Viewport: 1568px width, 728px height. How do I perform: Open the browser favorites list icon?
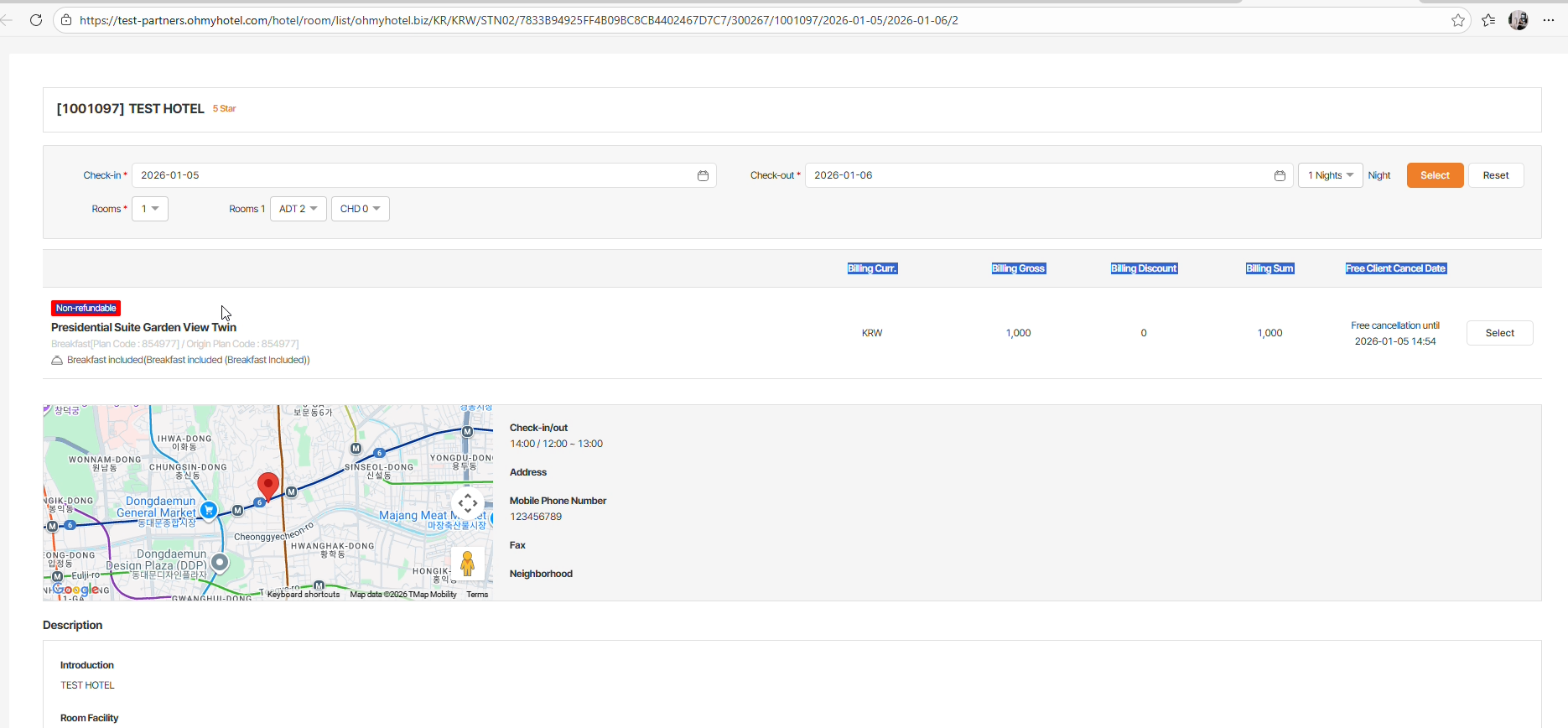1488,20
